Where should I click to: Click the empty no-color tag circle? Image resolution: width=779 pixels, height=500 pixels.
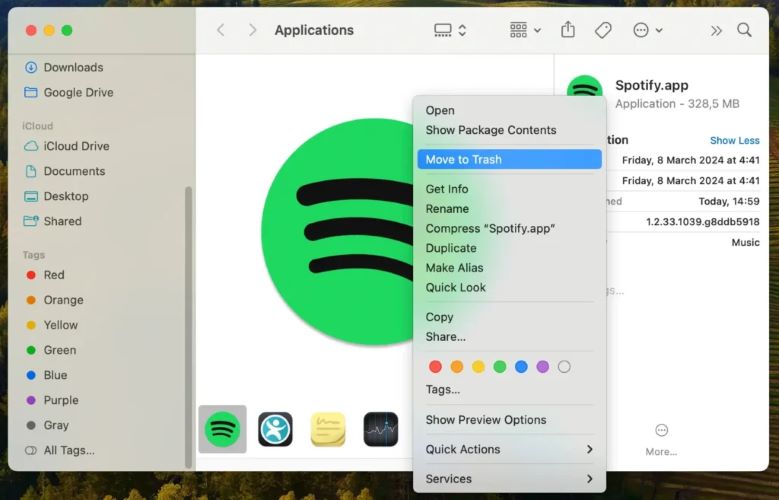(564, 367)
